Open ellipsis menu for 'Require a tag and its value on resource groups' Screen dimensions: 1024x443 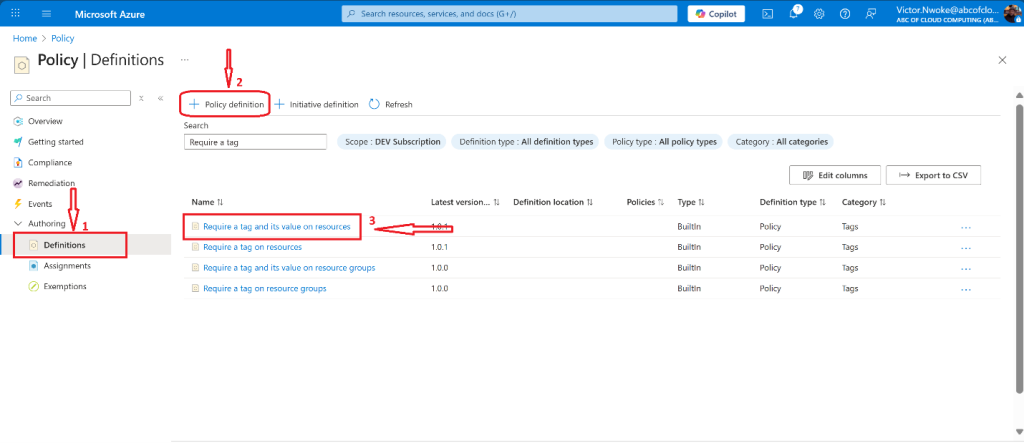(x=966, y=269)
